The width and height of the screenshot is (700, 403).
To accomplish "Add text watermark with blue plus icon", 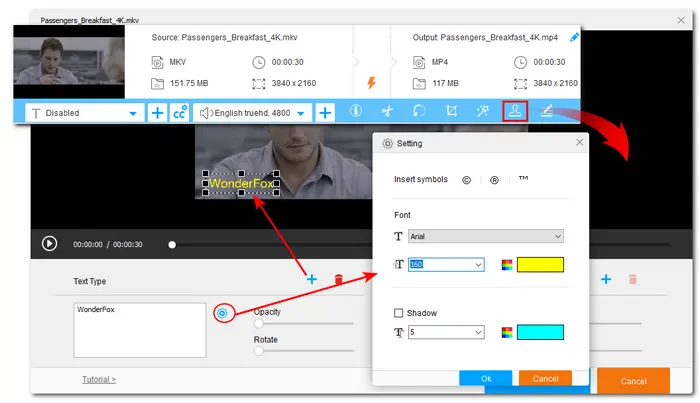I will pos(312,280).
